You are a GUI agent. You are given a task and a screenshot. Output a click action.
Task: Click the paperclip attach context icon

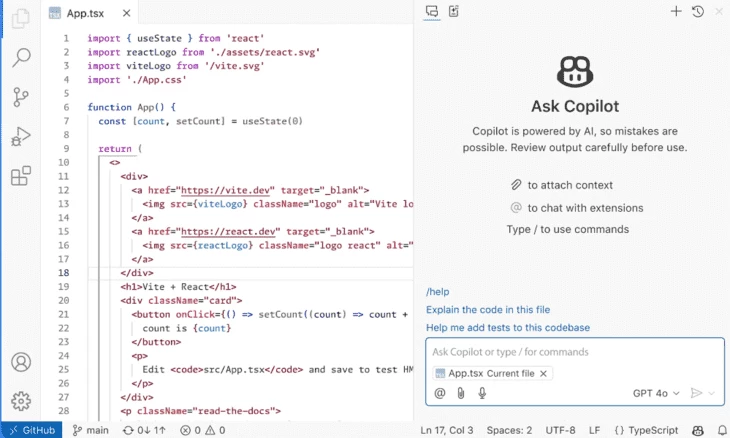pos(461,393)
